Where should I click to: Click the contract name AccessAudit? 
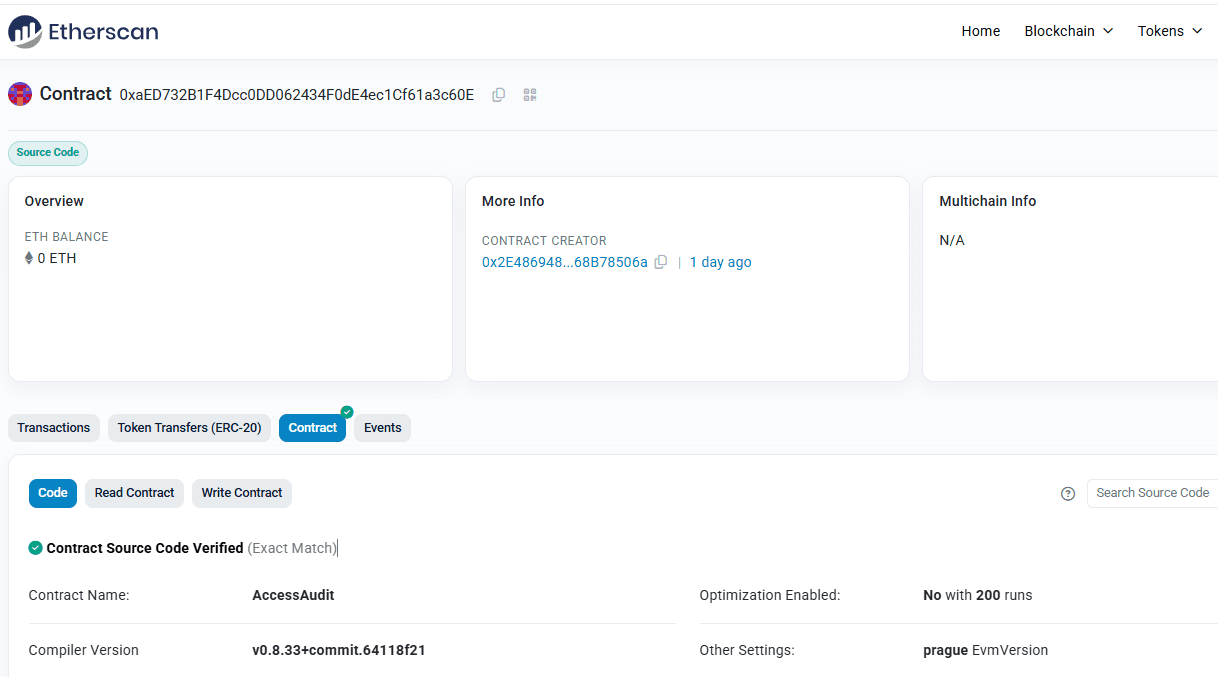(x=293, y=595)
